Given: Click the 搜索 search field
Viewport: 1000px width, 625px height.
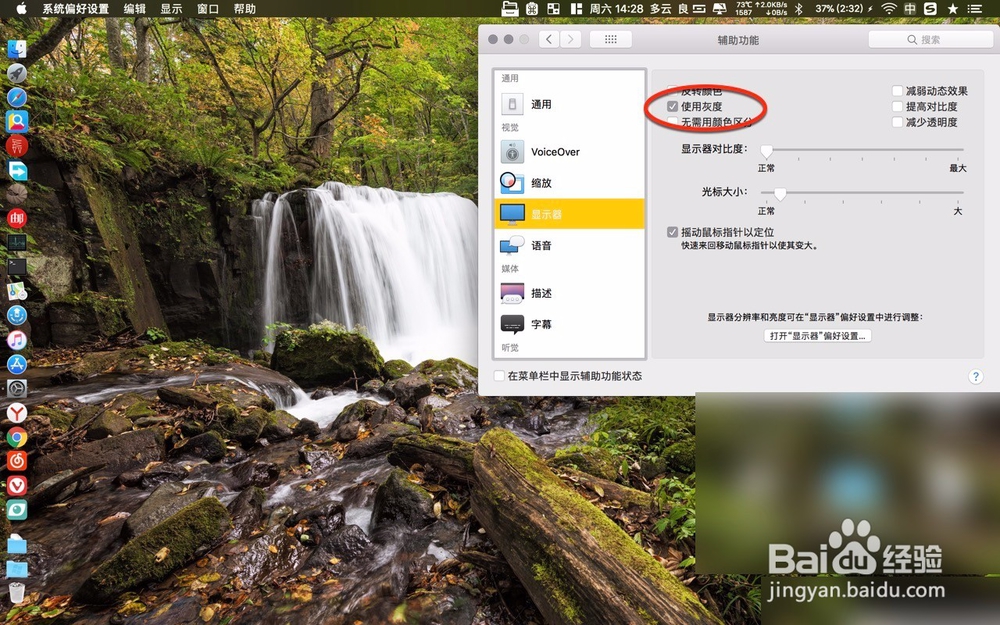Looking at the screenshot, I should coord(930,40).
